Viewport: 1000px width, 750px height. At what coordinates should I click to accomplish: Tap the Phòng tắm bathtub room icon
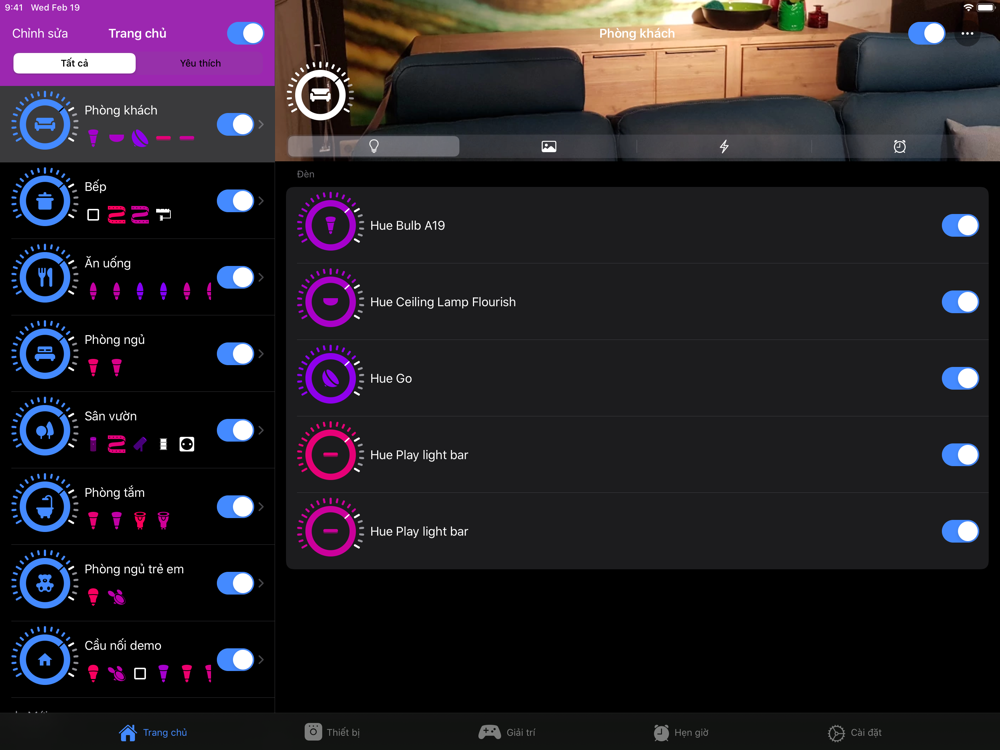(x=45, y=506)
